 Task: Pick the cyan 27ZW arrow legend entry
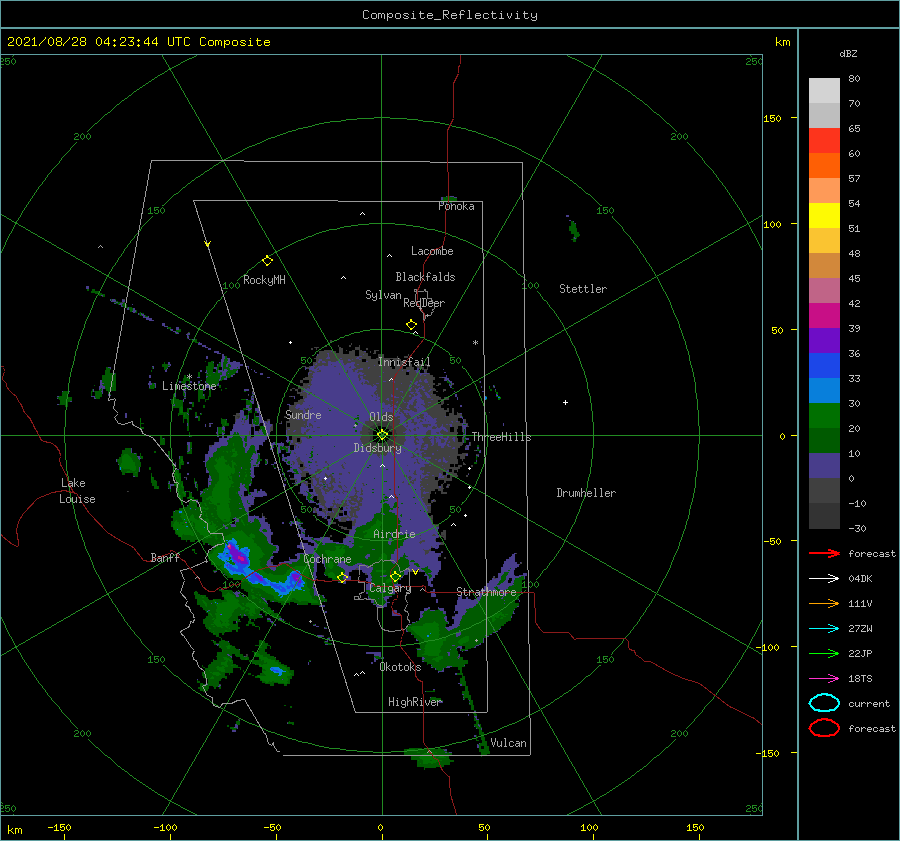point(824,629)
